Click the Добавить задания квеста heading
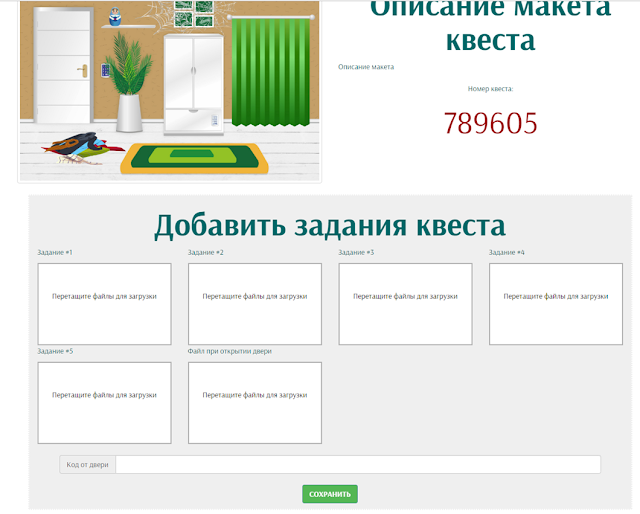 pyautogui.click(x=330, y=225)
